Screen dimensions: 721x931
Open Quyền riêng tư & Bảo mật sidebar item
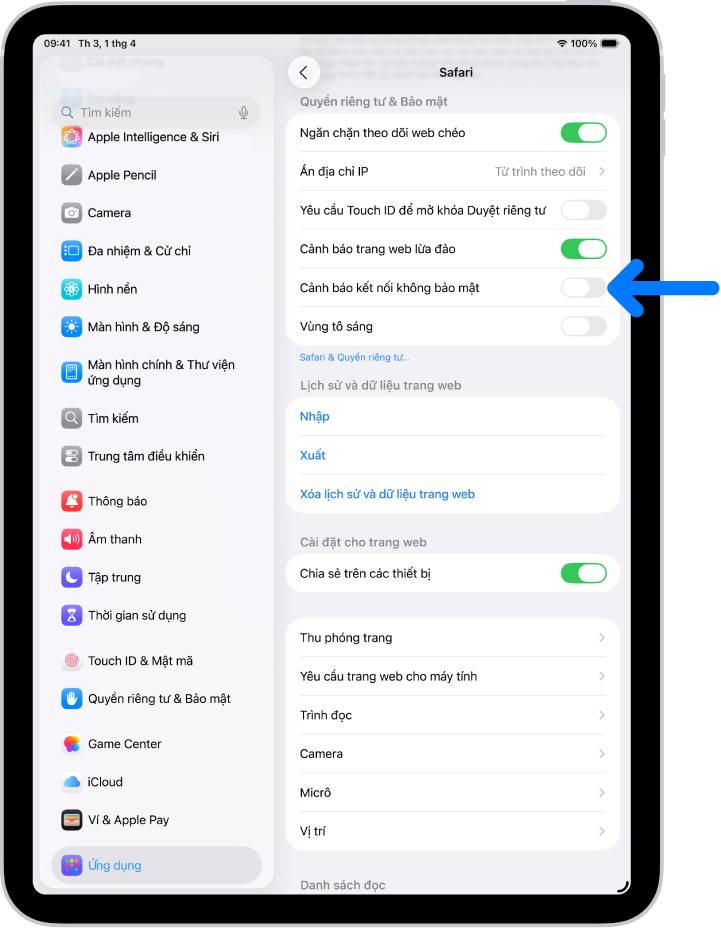tap(157, 698)
